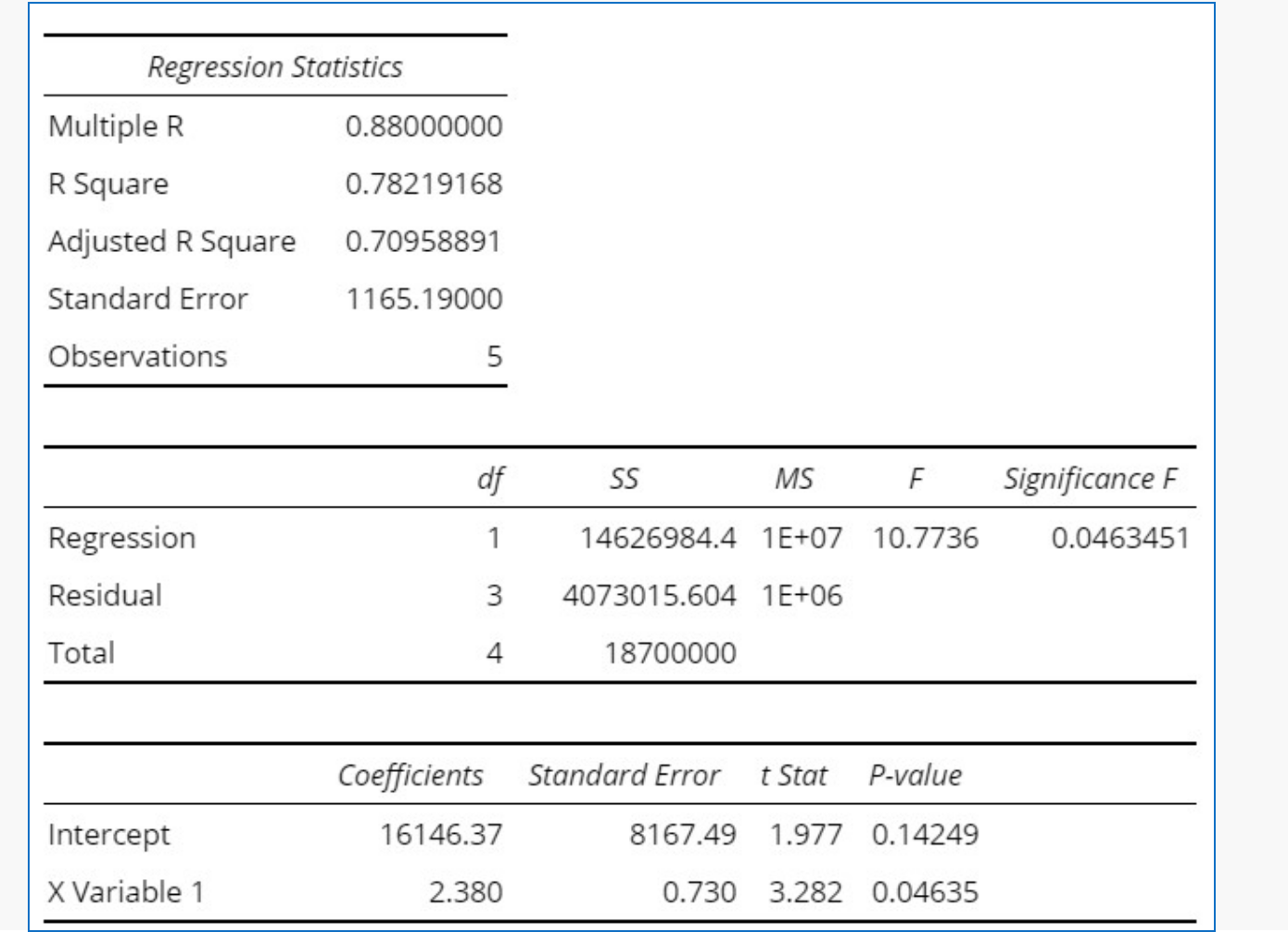The image size is (1288, 932).
Task: Click the Coefficients column header
Action: 410,775
